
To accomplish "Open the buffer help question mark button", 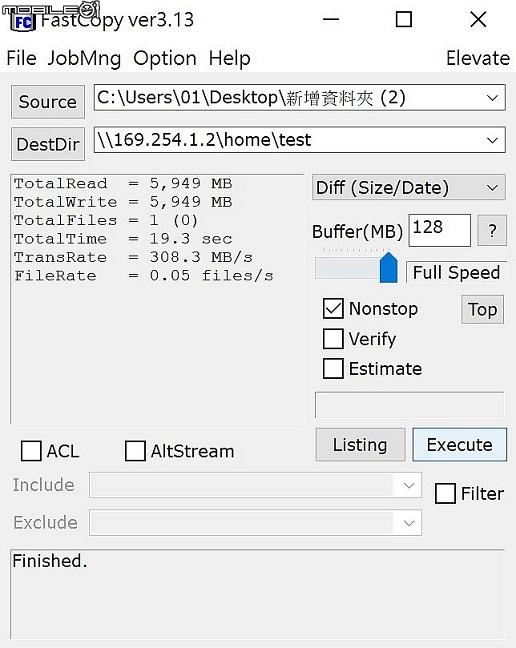I will coord(492,231).
